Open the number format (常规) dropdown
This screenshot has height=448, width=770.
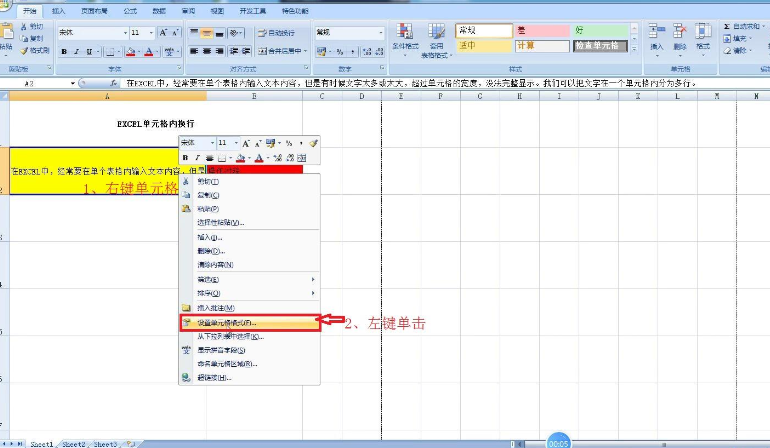[x=381, y=32]
